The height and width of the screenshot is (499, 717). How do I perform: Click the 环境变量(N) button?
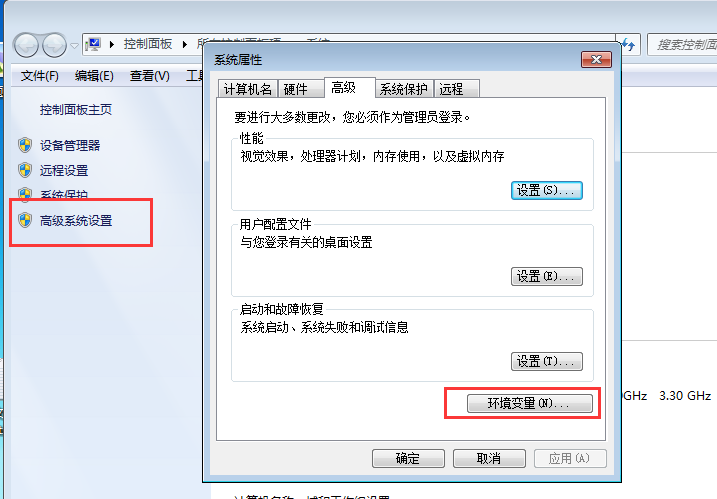click(530, 403)
